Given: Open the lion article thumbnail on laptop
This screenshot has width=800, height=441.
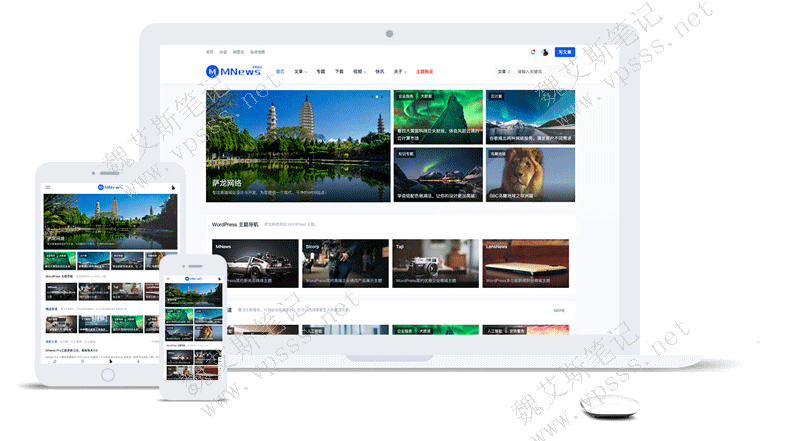Looking at the screenshot, I should pos(531,175).
